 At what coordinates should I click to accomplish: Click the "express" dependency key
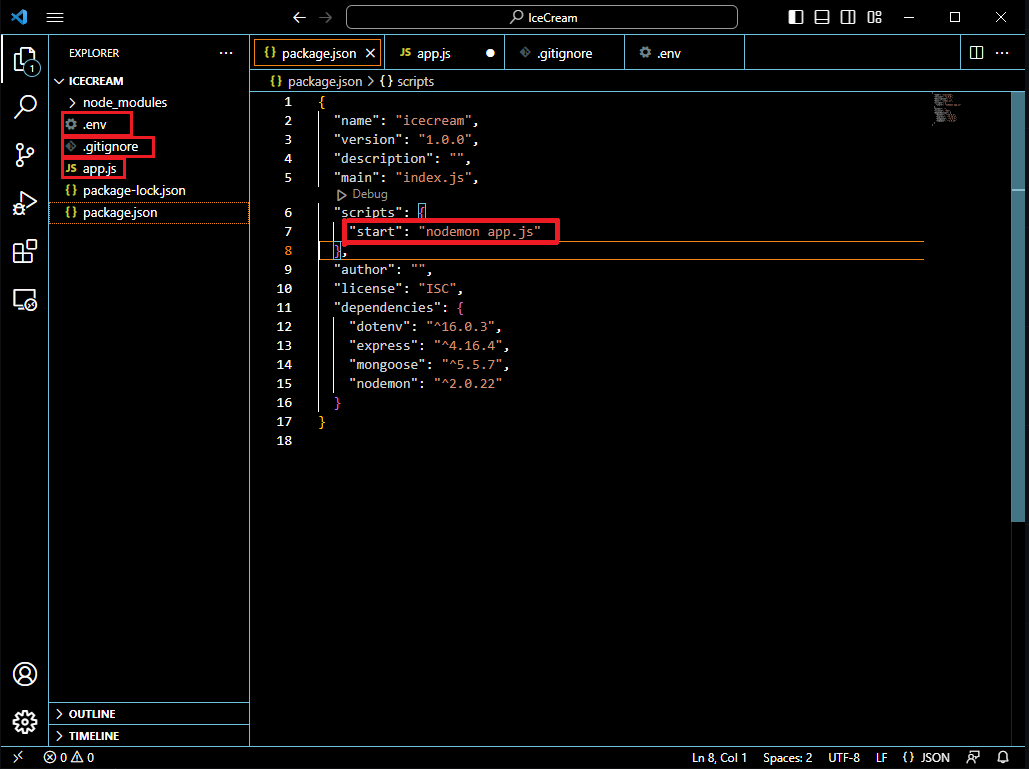[383, 346]
